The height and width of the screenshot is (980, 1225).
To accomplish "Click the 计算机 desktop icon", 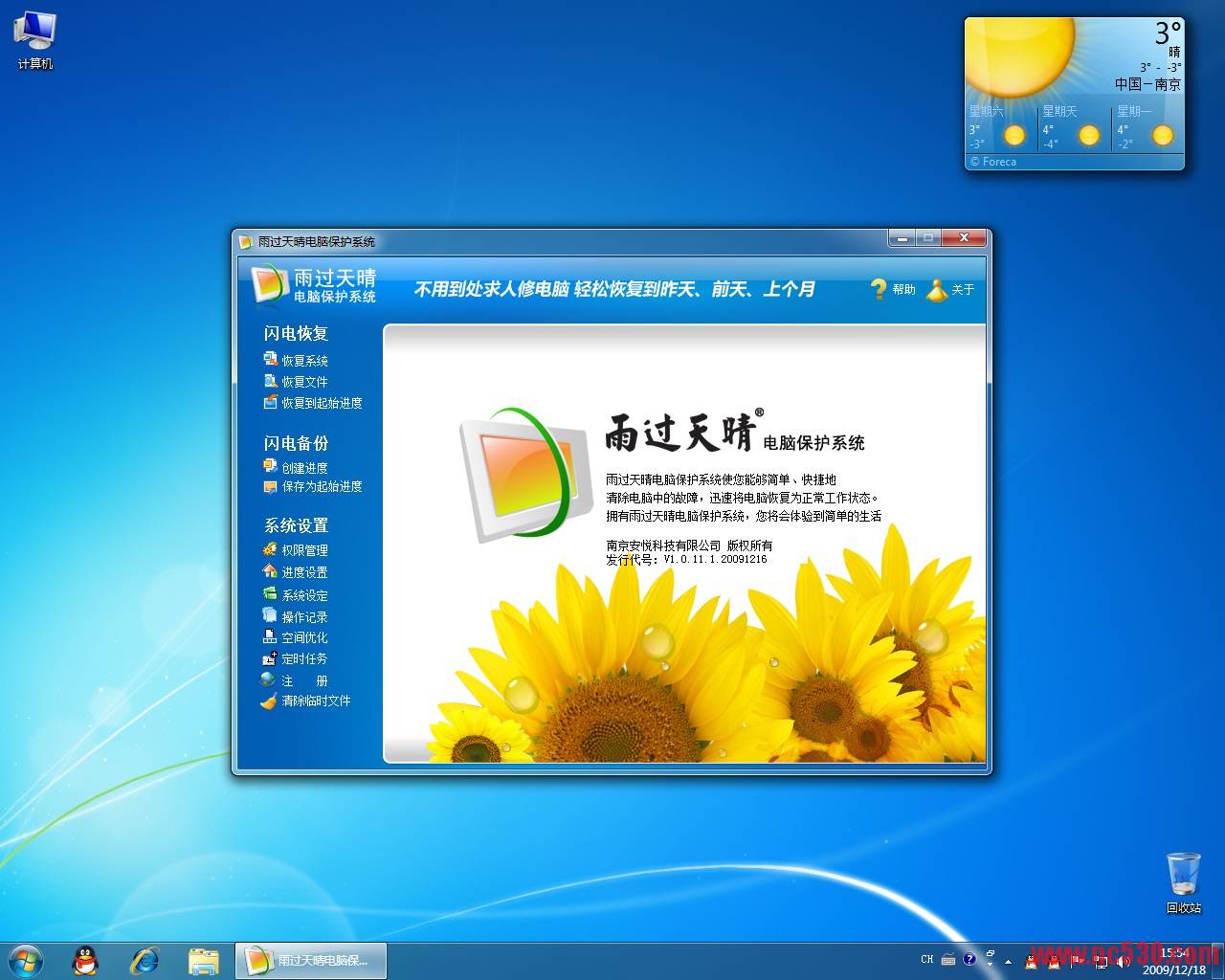I will [35, 40].
